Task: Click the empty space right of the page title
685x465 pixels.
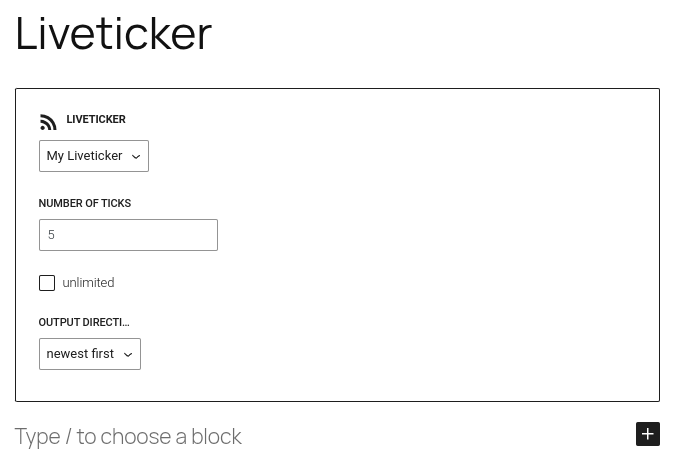Action: pos(437,34)
